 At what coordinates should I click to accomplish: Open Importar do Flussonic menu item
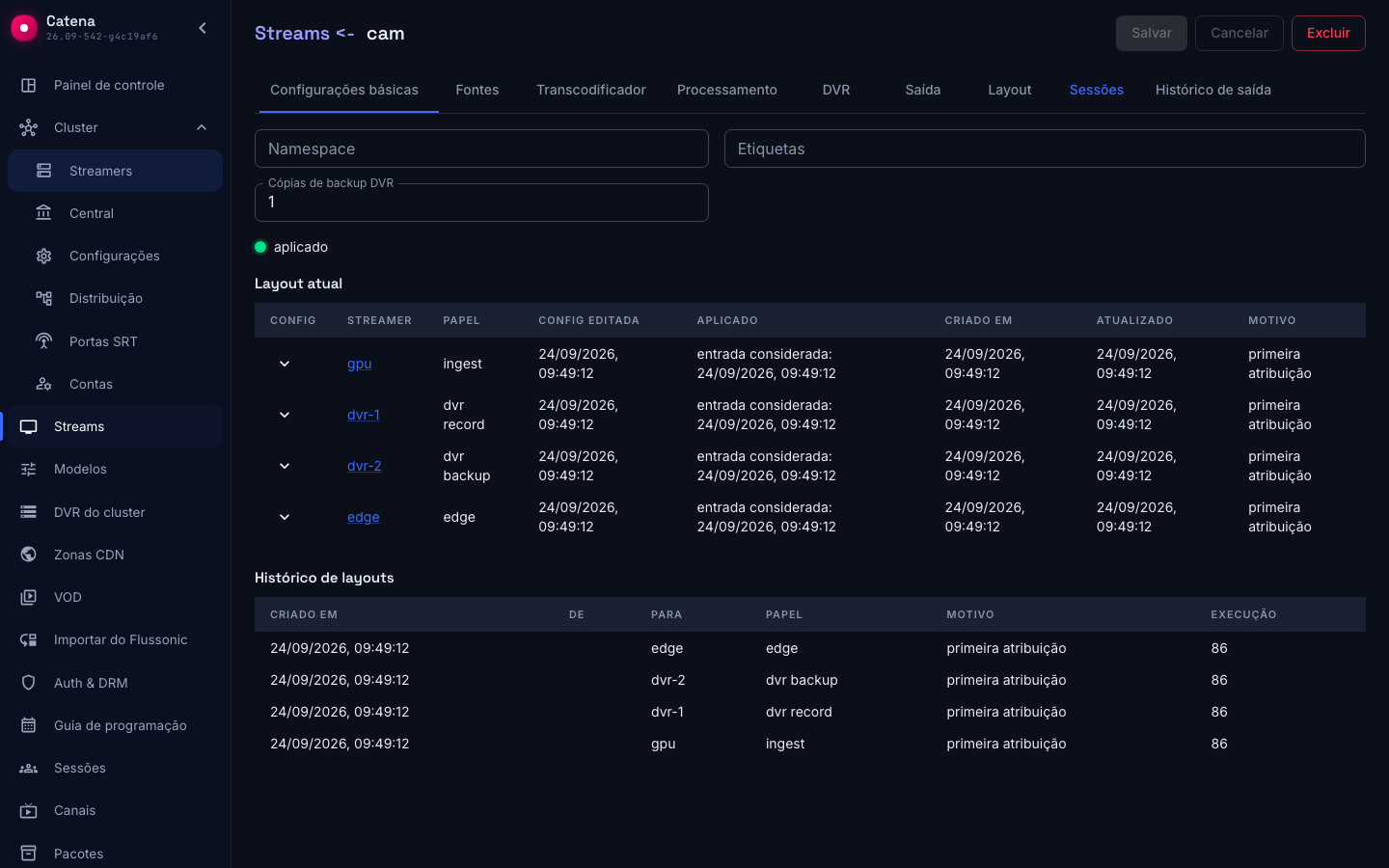tap(116, 639)
